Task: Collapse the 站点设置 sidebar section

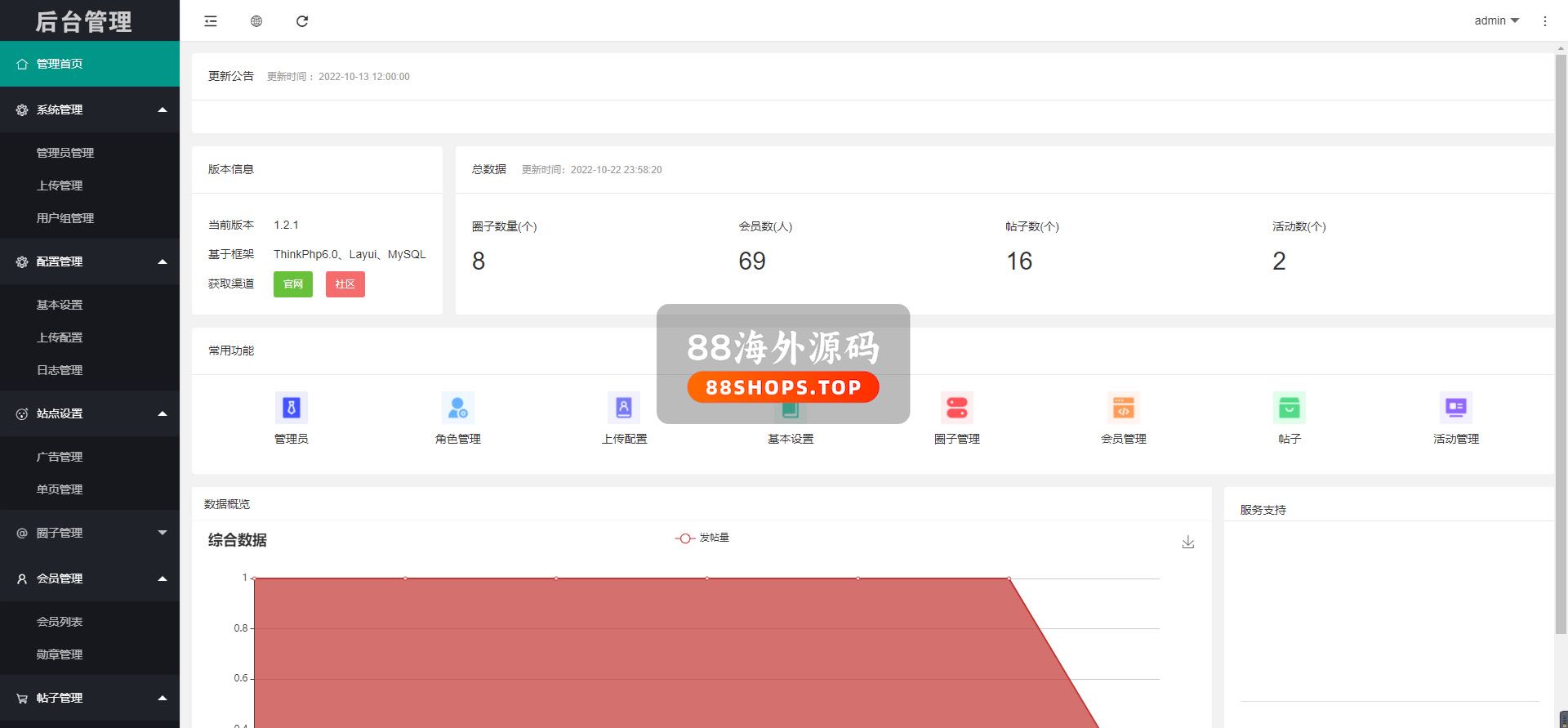Action: [x=90, y=413]
